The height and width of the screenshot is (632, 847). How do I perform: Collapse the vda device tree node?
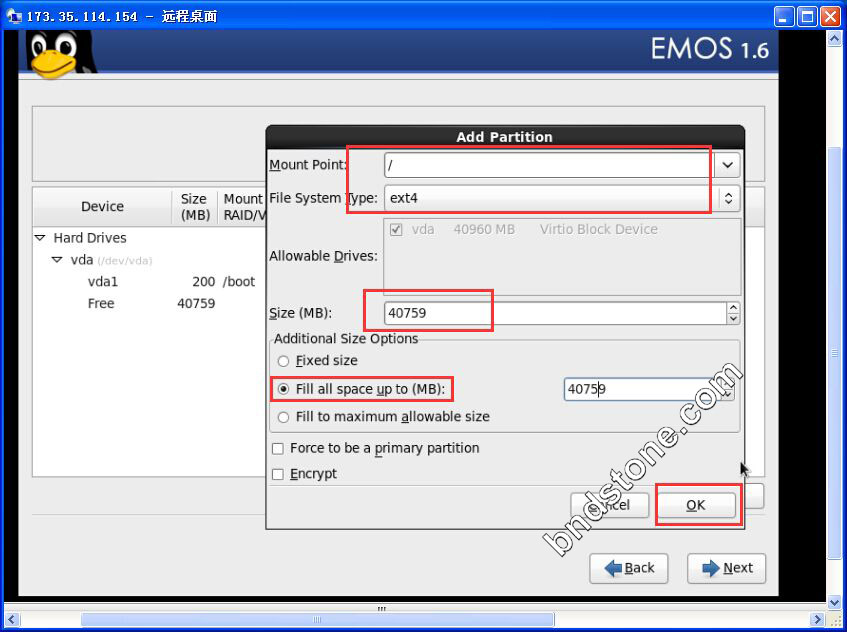pos(57,260)
